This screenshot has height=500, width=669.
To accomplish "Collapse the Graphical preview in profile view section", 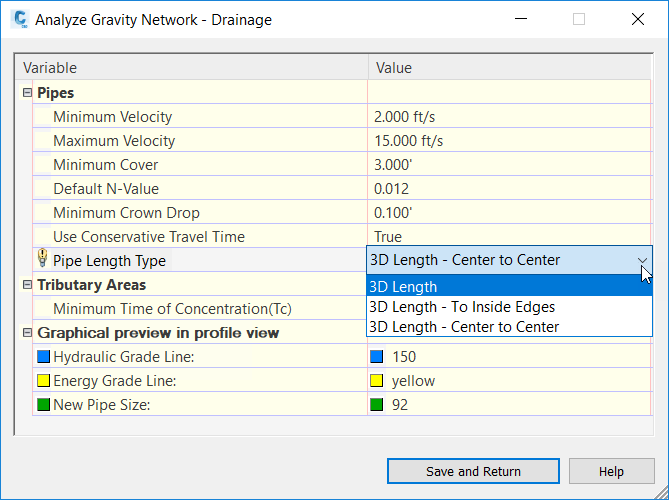I will tap(27, 333).
